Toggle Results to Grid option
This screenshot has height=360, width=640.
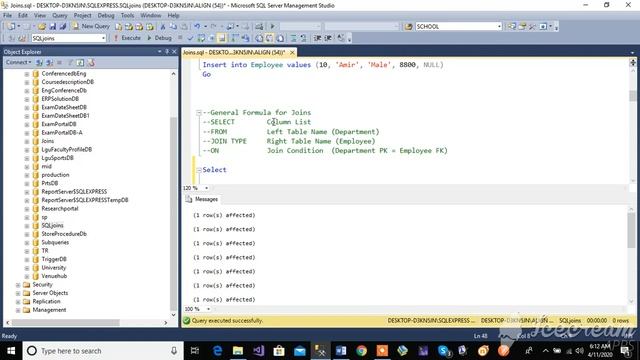[x=270, y=38]
